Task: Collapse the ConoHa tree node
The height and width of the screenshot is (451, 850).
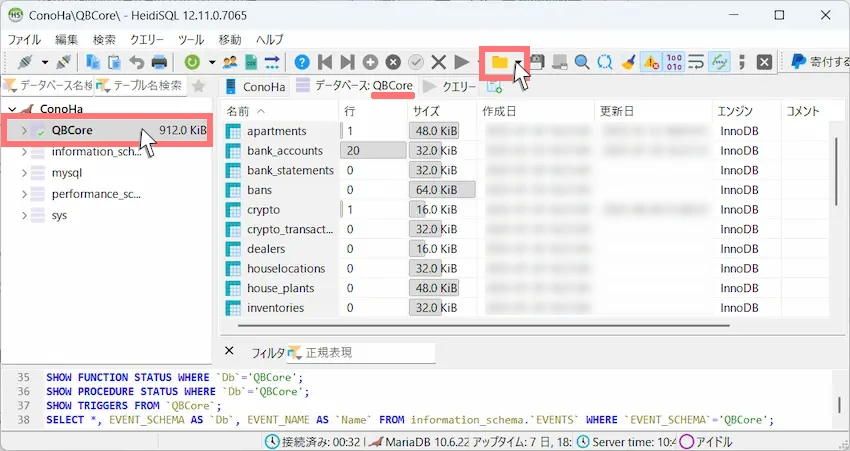Action: 12,109
